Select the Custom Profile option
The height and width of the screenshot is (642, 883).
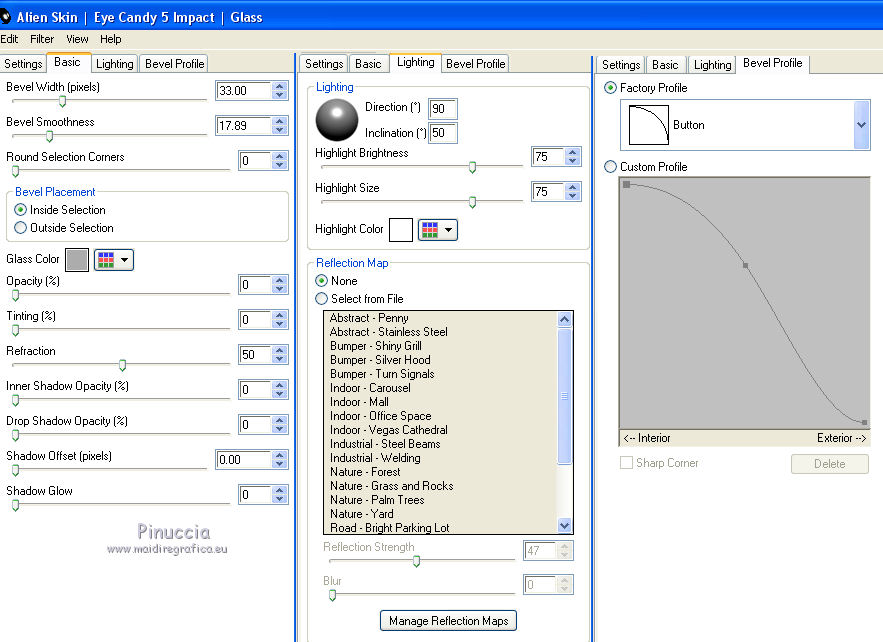tap(610, 167)
